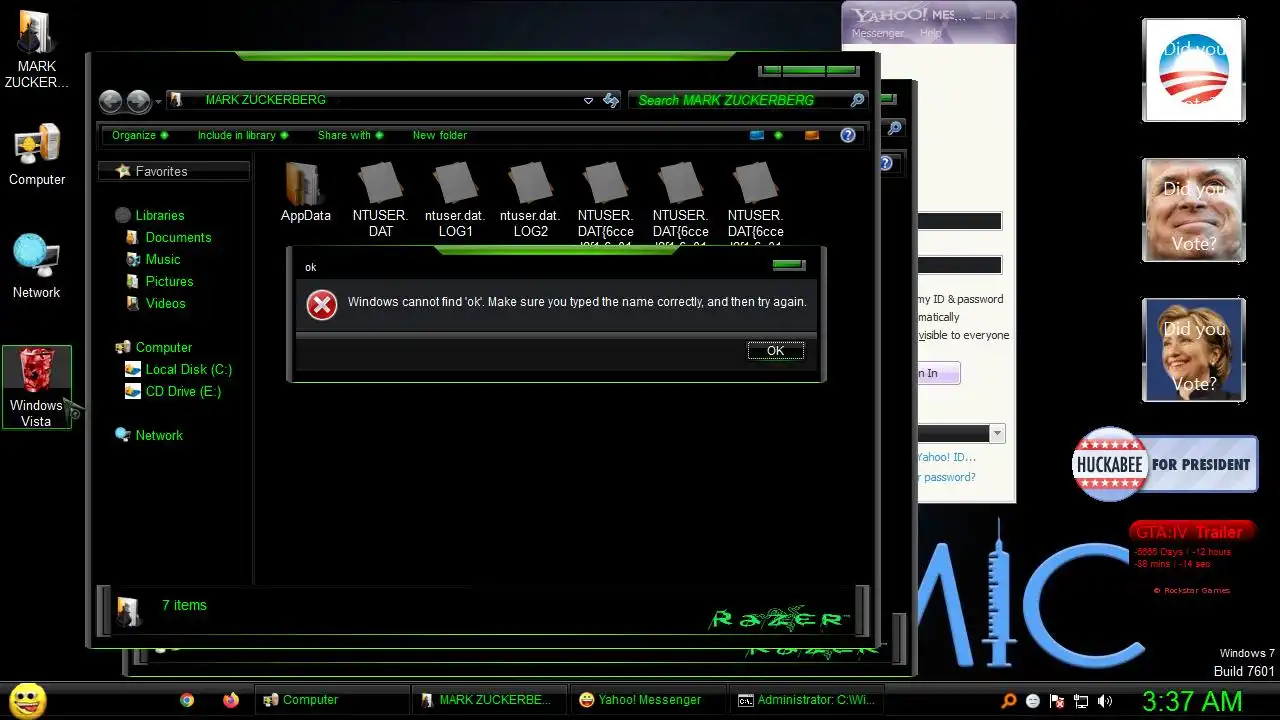This screenshot has width=1280, height=720.
Task: Click OK in the error dialog
Action: pyautogui.click(x=775, y=350)
